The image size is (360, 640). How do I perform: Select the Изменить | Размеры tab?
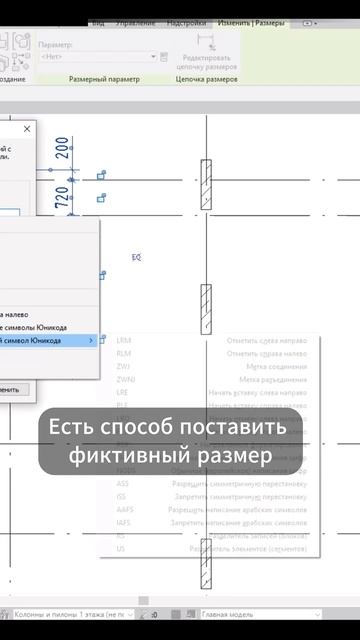[251, 23]
